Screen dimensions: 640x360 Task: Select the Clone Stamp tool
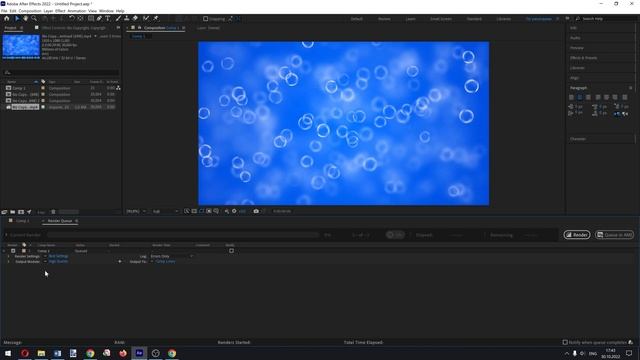click(x=127, y=18)
